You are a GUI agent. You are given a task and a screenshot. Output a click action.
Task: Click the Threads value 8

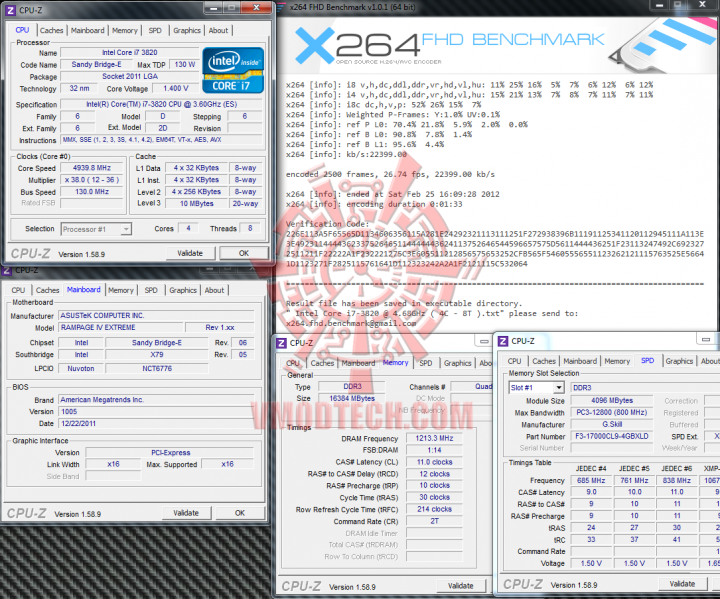pos(250,228)
